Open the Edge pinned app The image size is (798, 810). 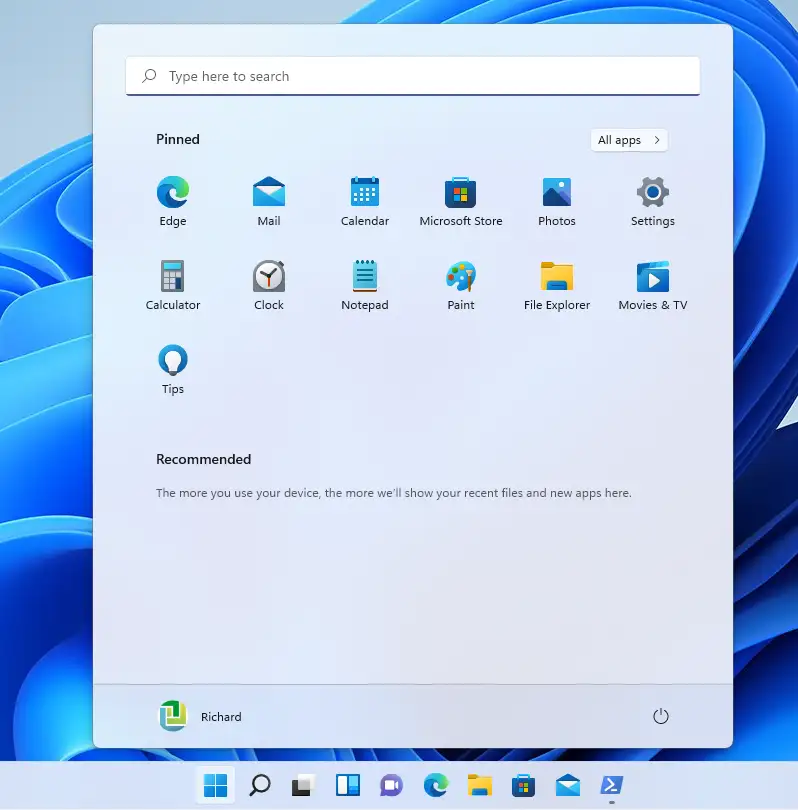click(x=173, y=202)
